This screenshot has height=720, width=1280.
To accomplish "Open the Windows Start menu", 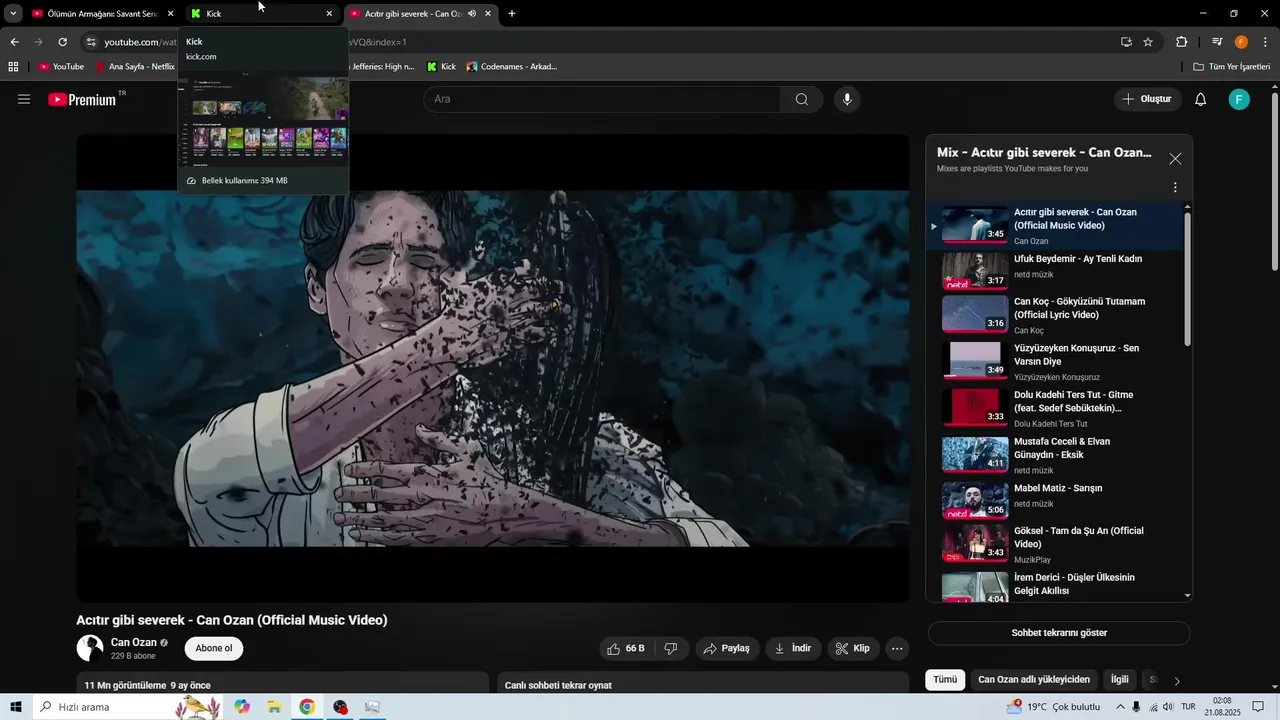I will pos(15,707).
